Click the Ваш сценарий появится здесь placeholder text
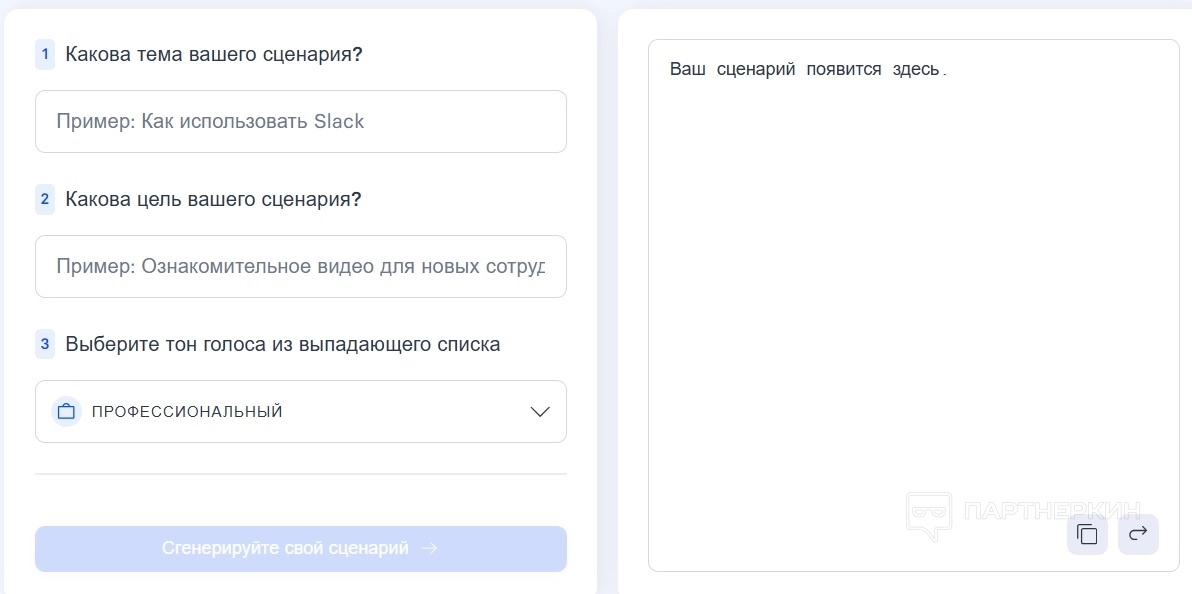Screen dimensions: 1192x594 (x=807, y=70)
